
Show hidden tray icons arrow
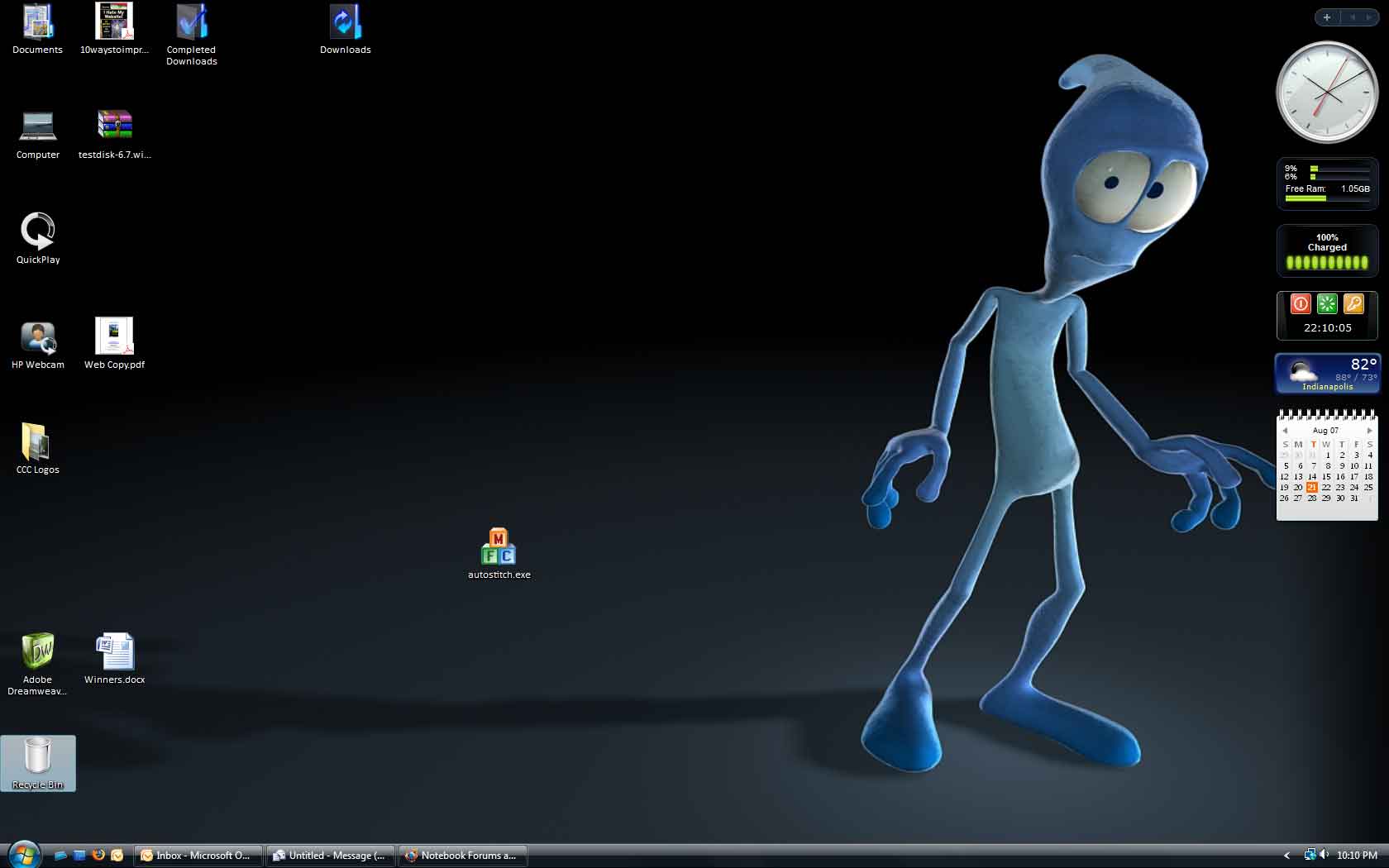[1286, 856]
